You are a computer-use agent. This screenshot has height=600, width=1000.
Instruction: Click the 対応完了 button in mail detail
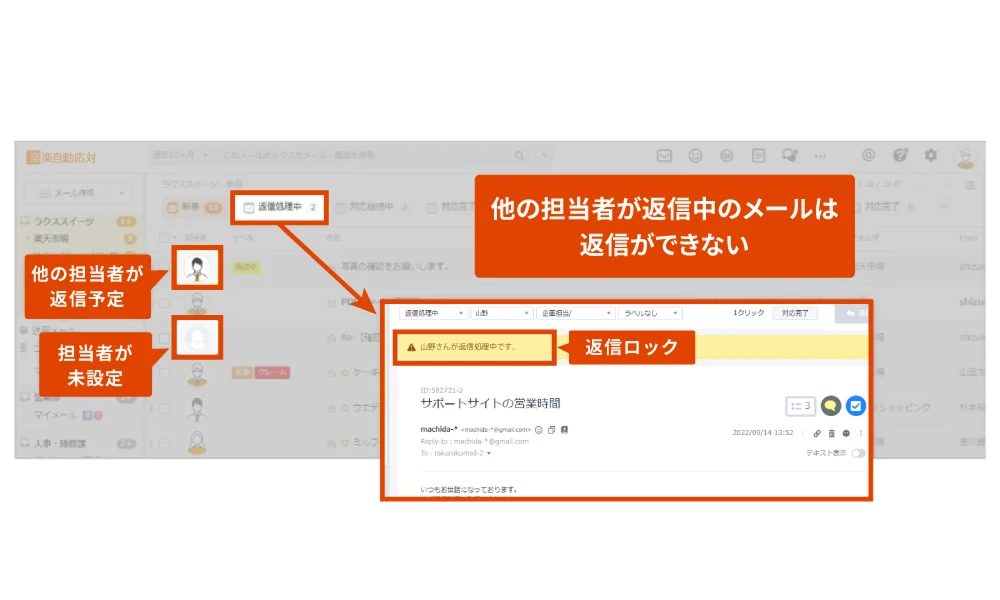click(x=795, y=313)
